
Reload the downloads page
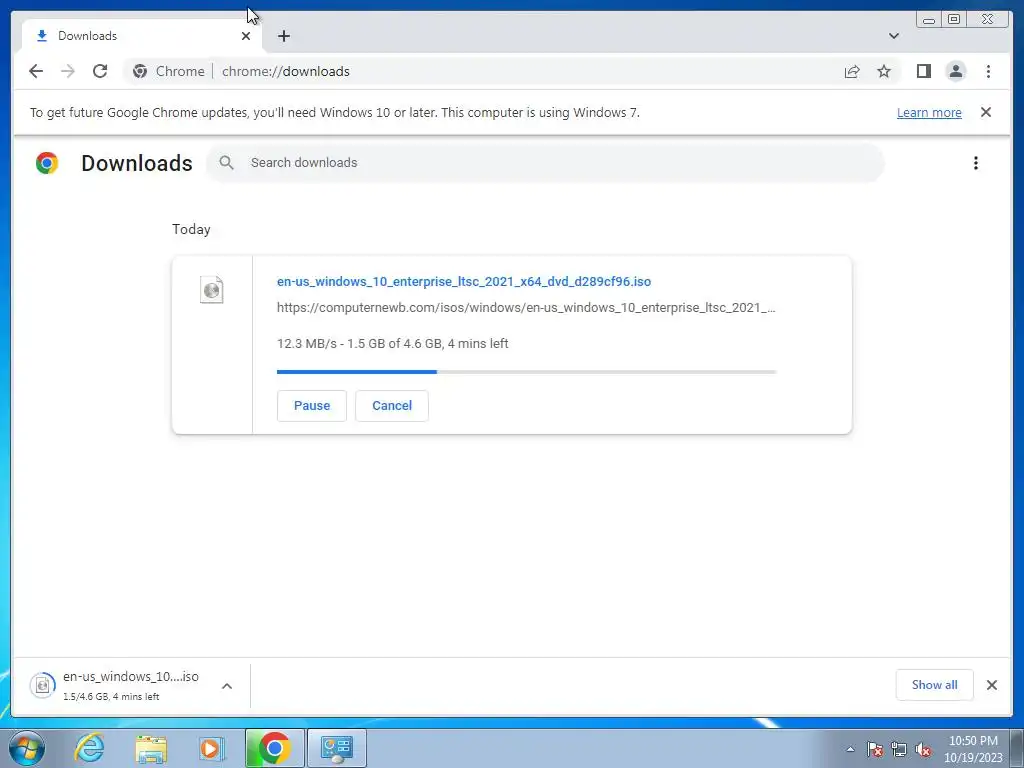100,71
